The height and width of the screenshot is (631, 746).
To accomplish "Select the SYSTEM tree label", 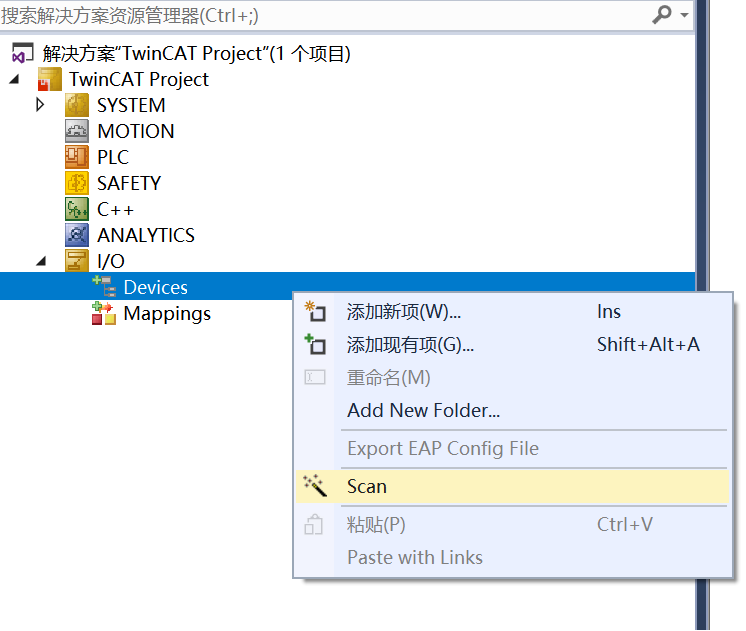I will coord(131,105).
